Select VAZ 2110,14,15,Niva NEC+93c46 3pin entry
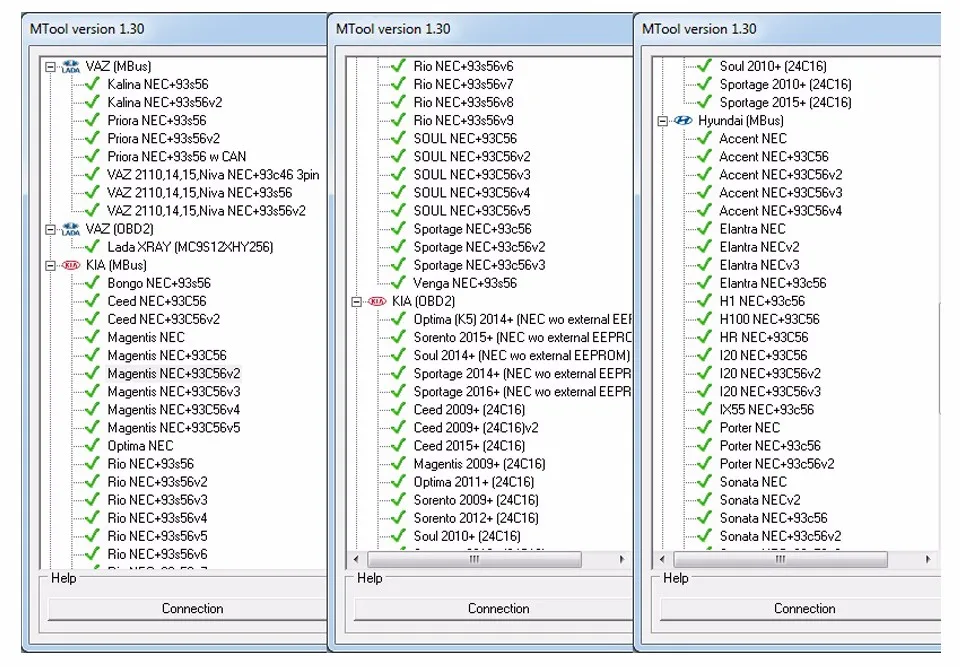Image resolution: width=960 pixels, height=667 pixels. (x=213, y=175)
